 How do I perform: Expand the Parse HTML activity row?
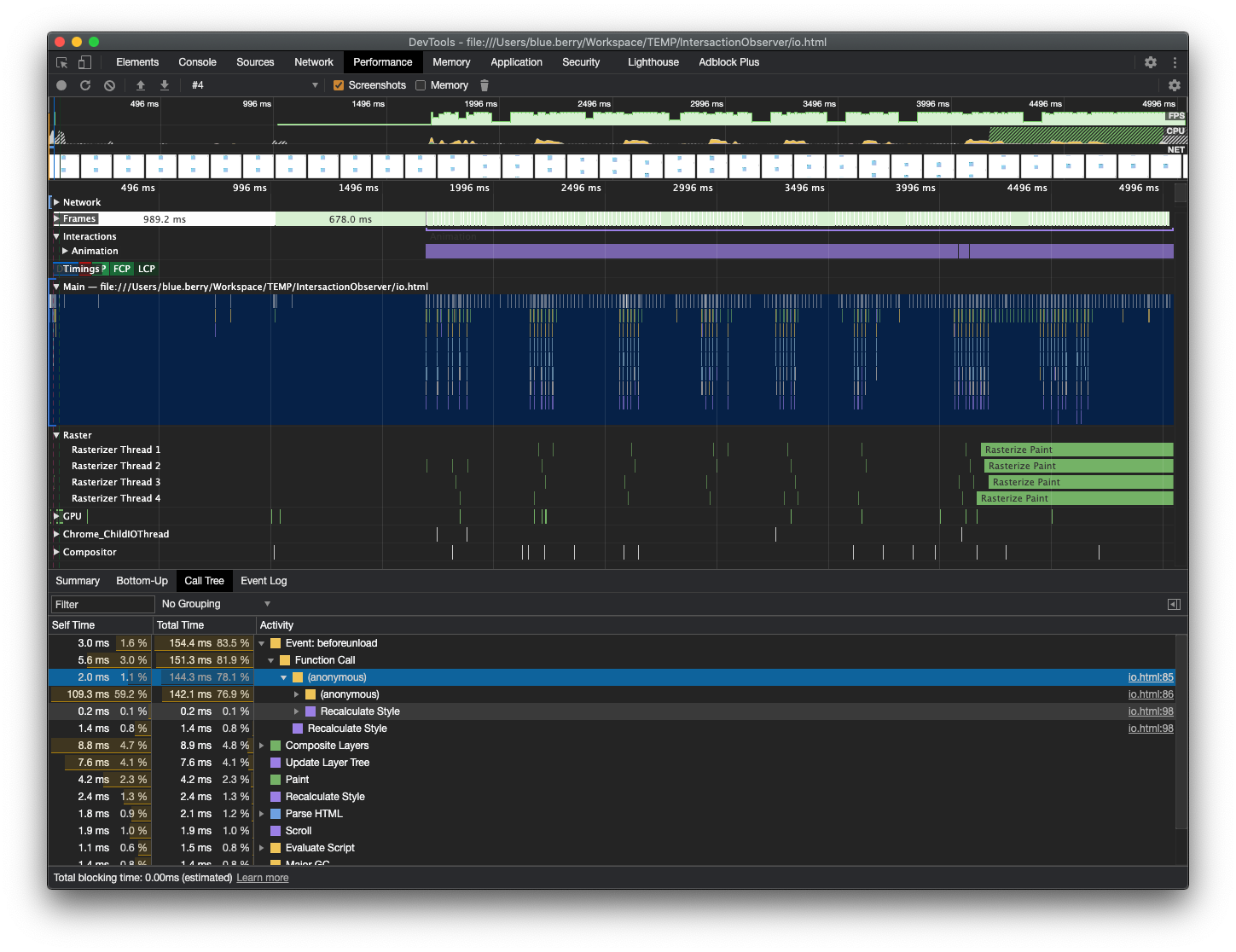click(262, 814)
